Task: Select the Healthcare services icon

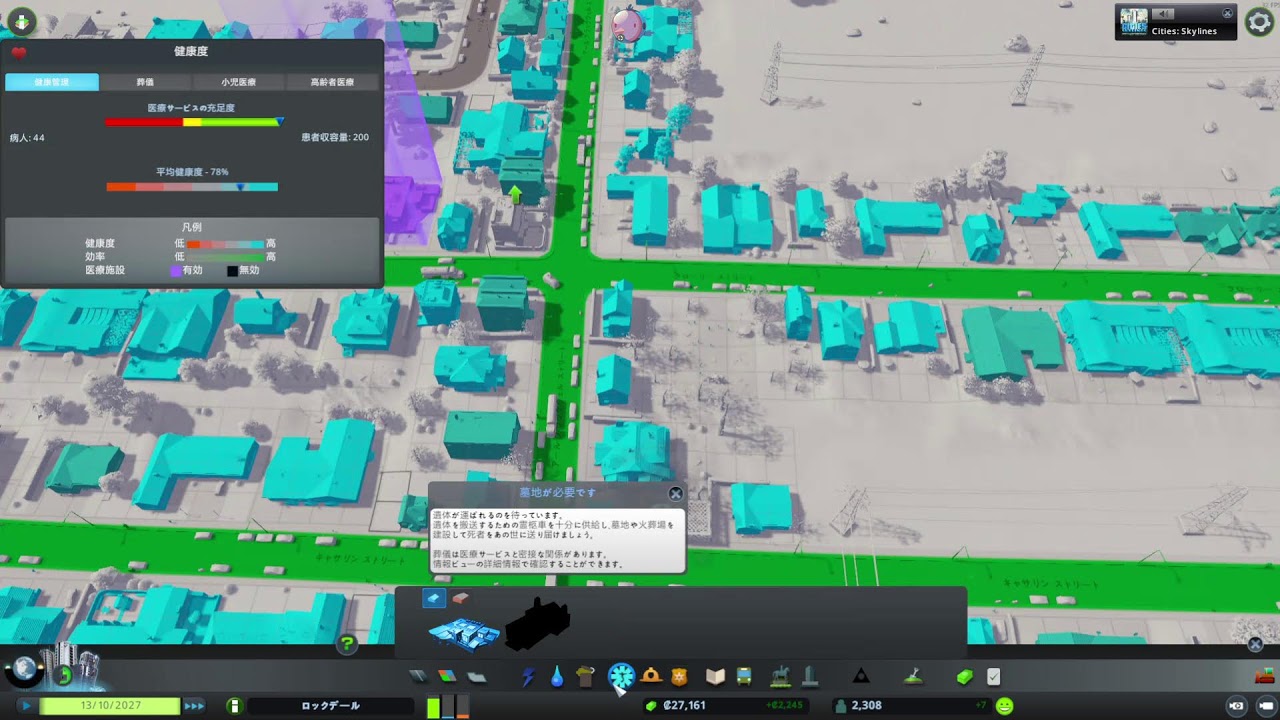Action: point(621,676)
